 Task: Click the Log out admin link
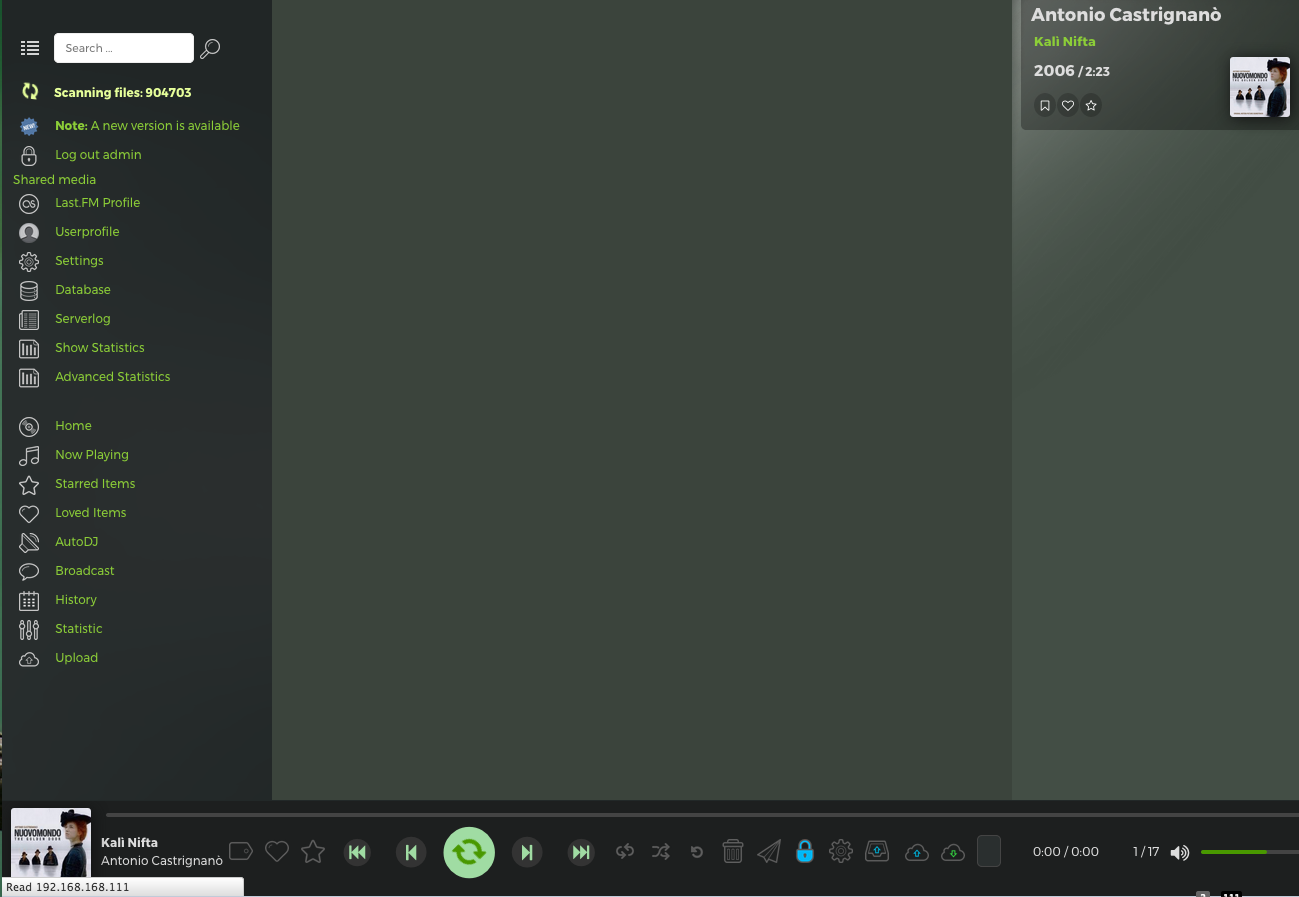(x=98, y=154)
